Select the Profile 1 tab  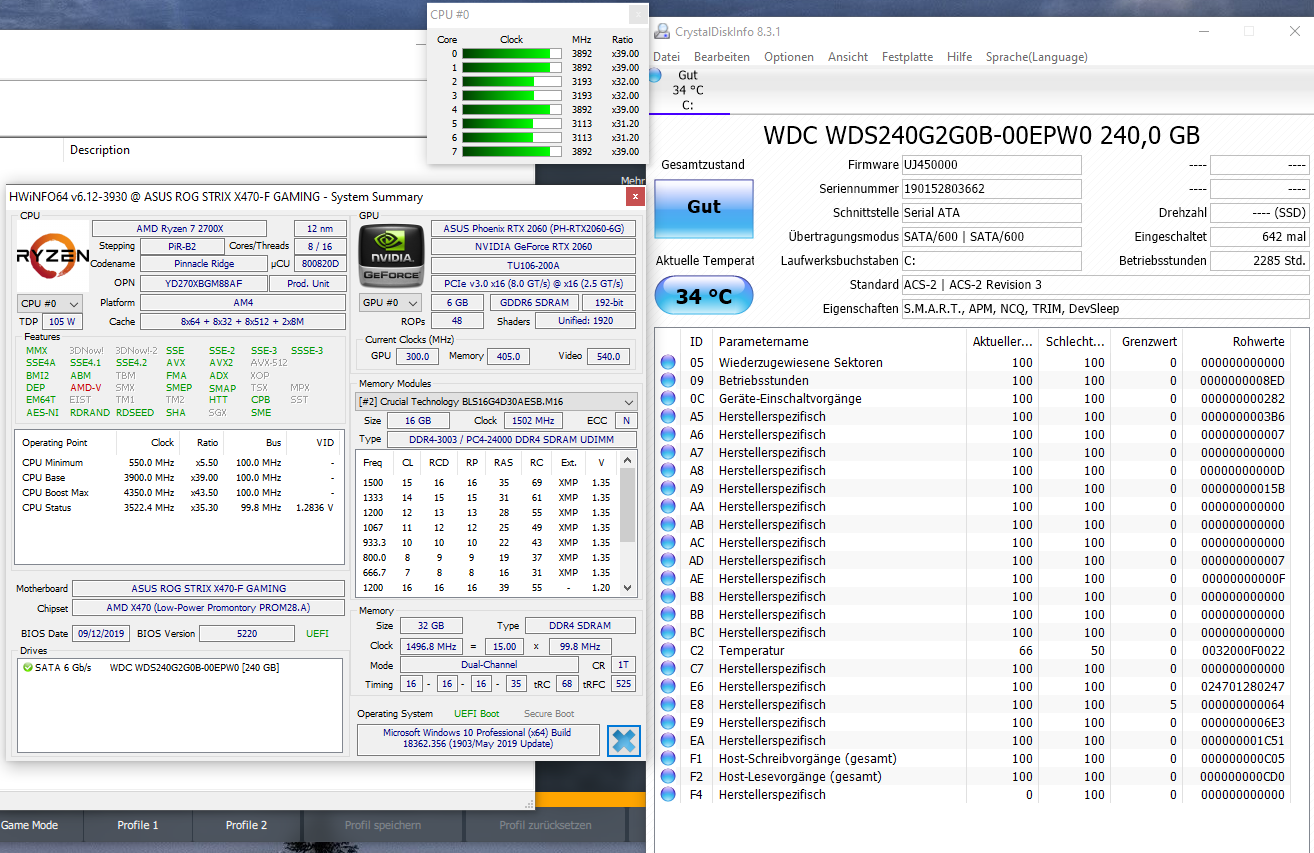138,825
